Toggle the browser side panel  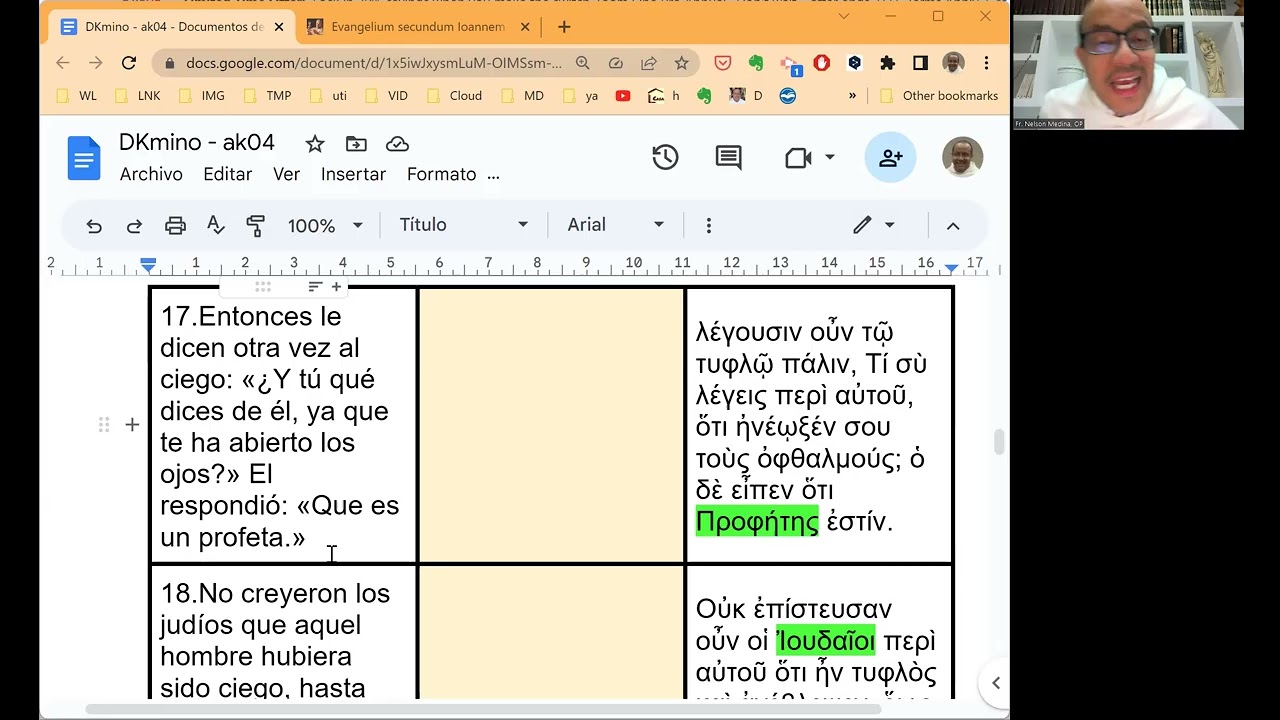tap(920, 63)
